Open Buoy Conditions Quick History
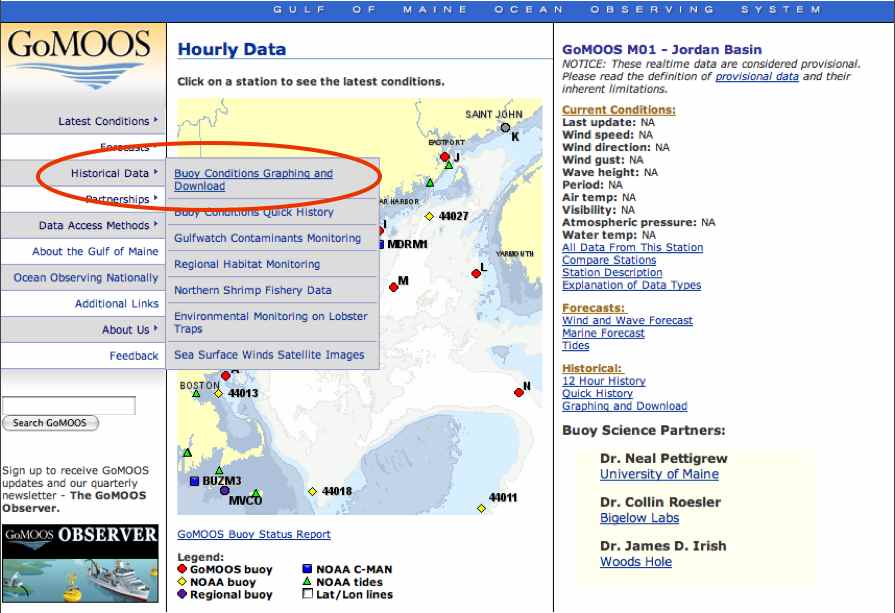Image resolution: width=895 pixels, height=613 pixels. click(x=253, y=212)
